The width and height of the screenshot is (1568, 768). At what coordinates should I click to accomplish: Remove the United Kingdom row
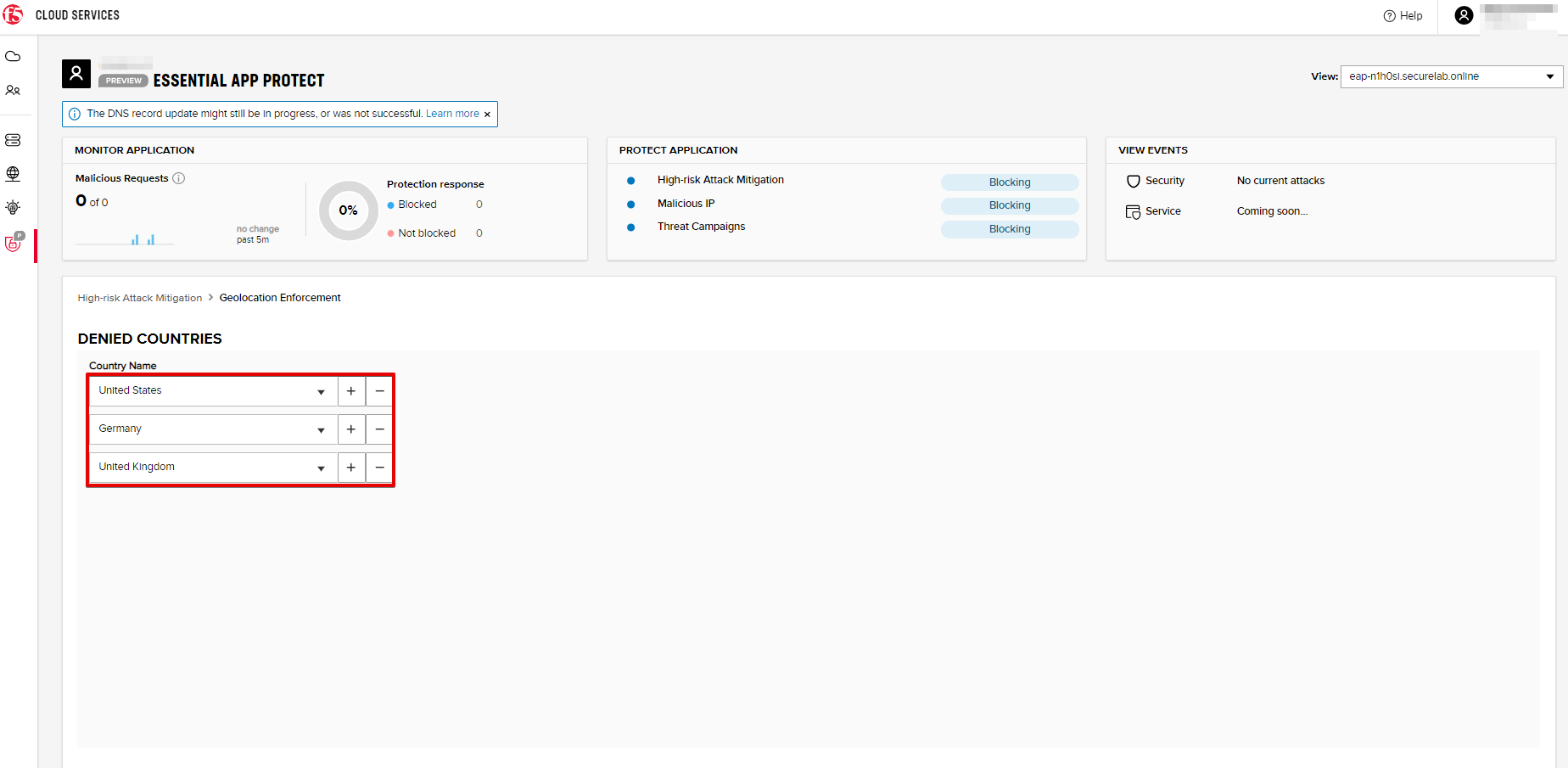[379, 468]
